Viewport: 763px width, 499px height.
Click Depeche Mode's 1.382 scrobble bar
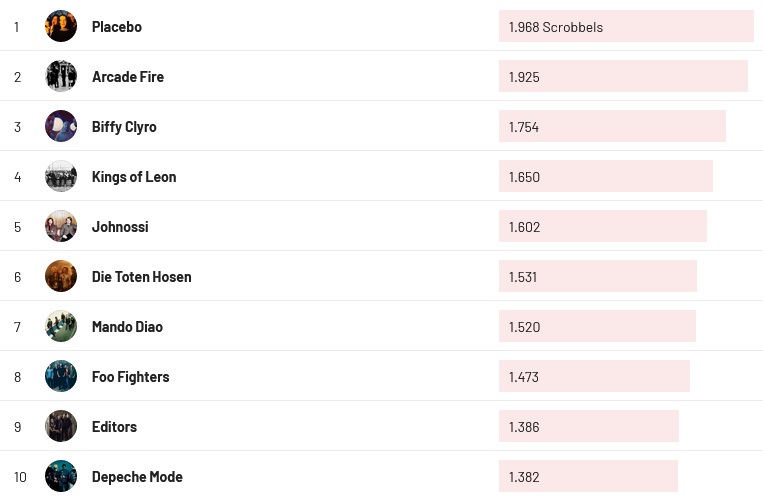(588, 477)
